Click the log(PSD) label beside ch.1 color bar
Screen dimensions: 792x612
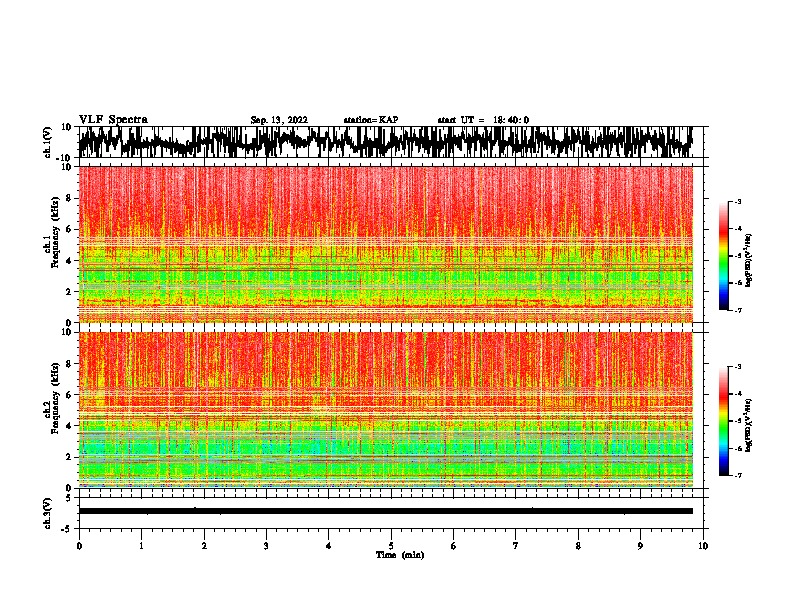tap(749, 261)
